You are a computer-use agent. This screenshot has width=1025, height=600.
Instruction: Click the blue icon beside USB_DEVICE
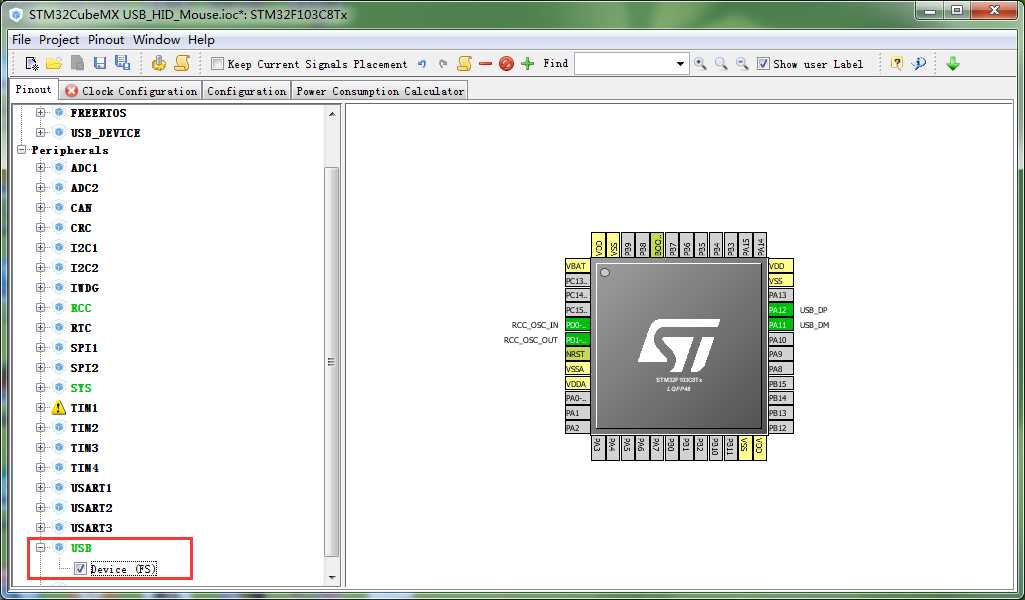(59, 133)
